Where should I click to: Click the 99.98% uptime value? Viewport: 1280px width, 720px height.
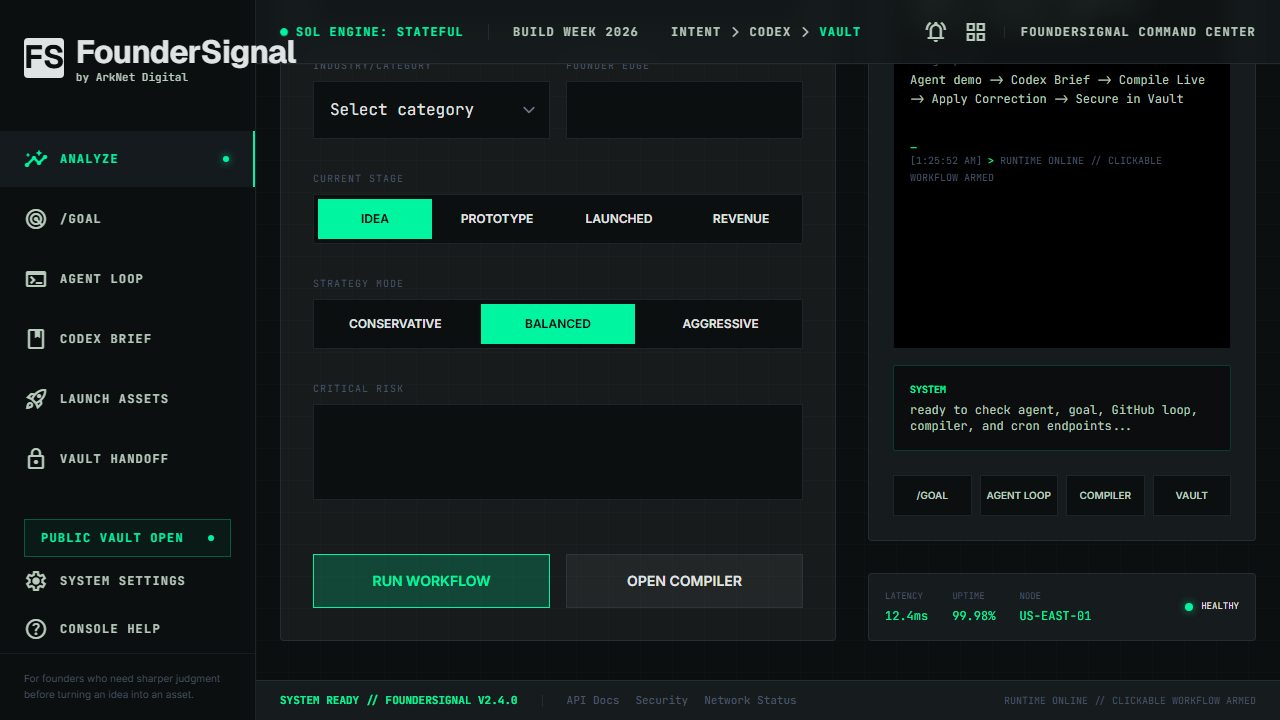[x=974, y=616]
